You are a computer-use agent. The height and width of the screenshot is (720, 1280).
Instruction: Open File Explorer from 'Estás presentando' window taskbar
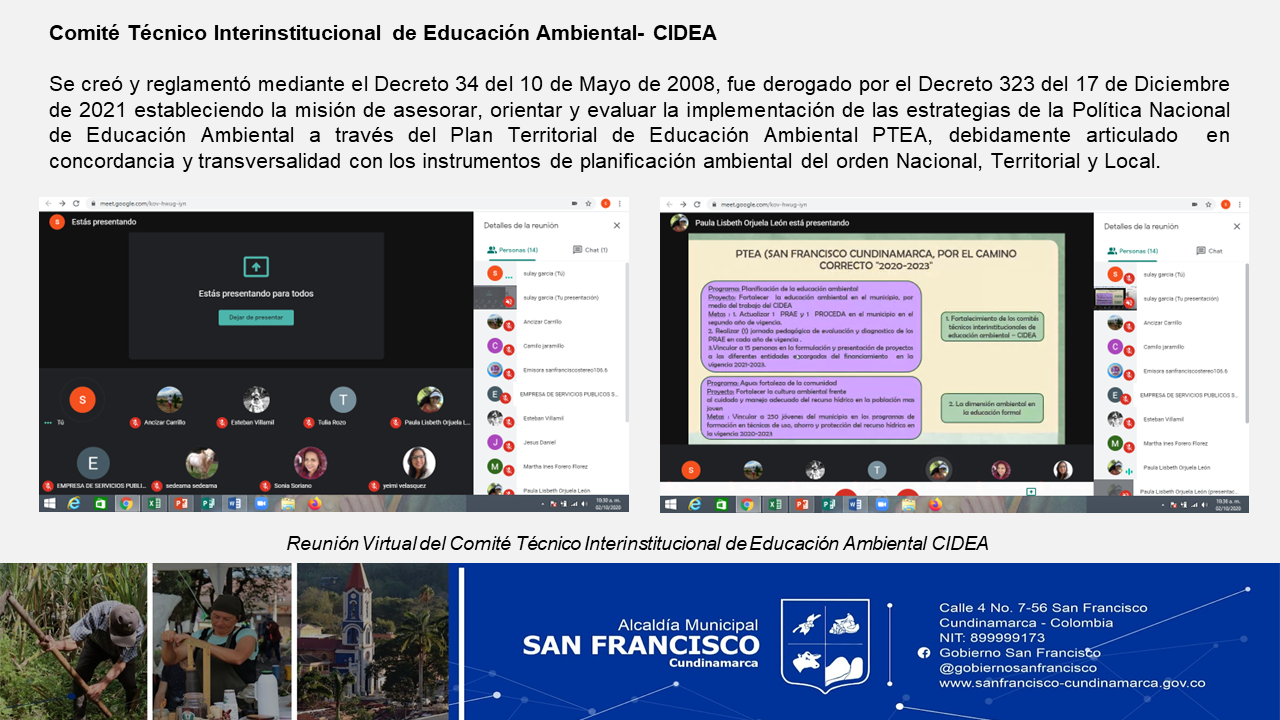(288, 504)
